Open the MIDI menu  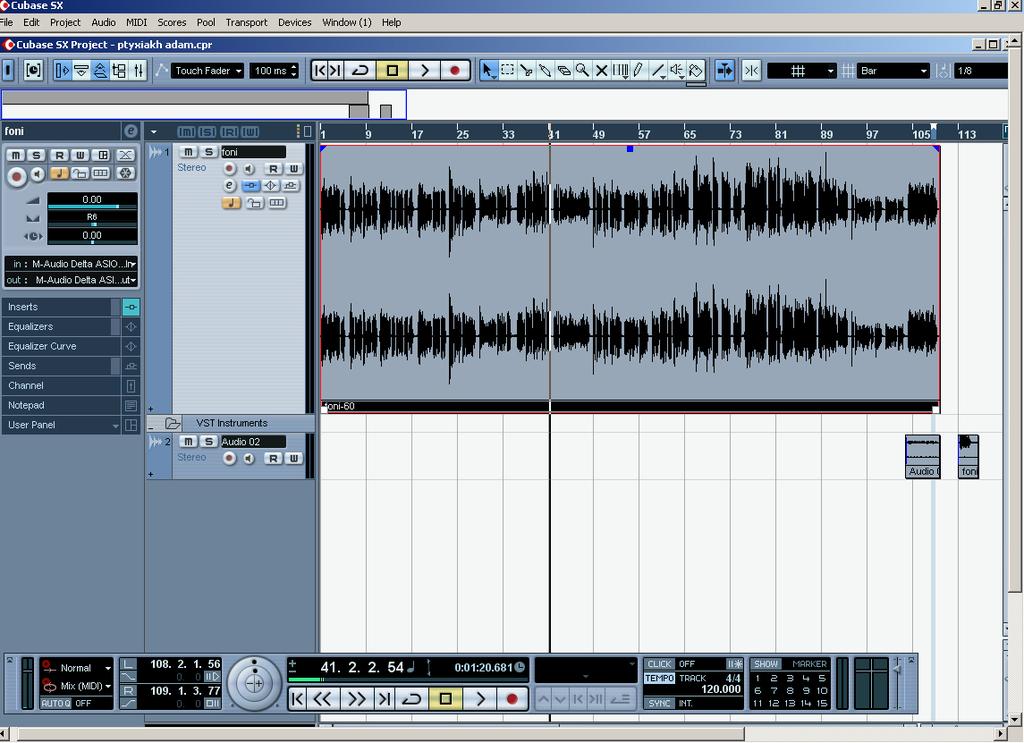[136, 22]
